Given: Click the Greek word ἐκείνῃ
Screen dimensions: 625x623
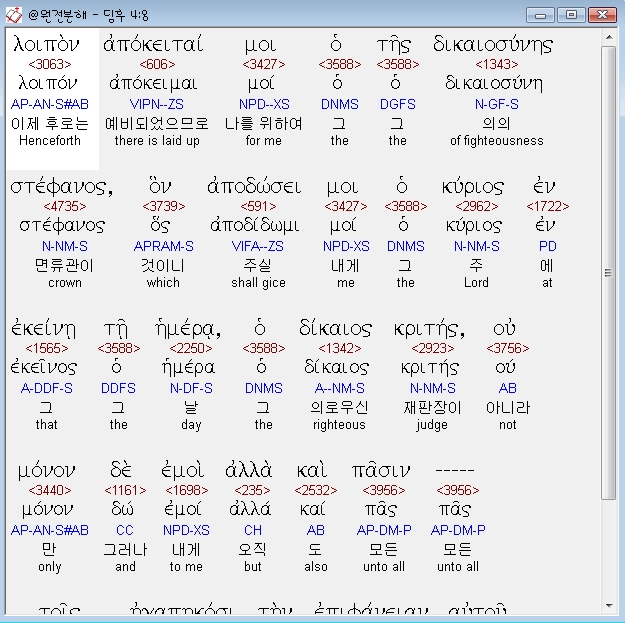Looking at the screenshot, I should click(x=43, y=329).
